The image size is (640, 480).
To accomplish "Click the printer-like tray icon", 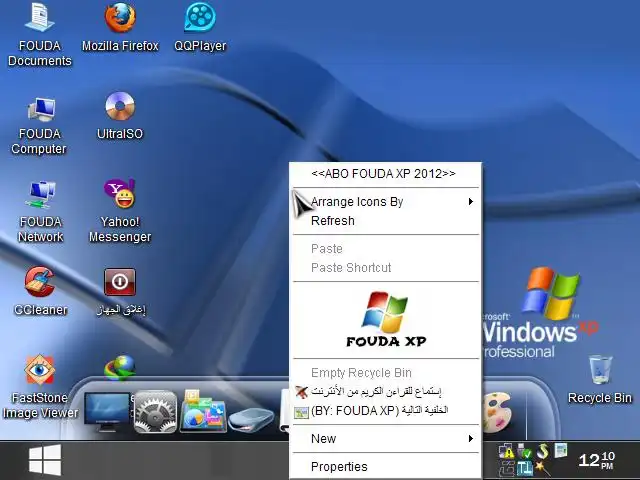I will [x=507, y=469].
